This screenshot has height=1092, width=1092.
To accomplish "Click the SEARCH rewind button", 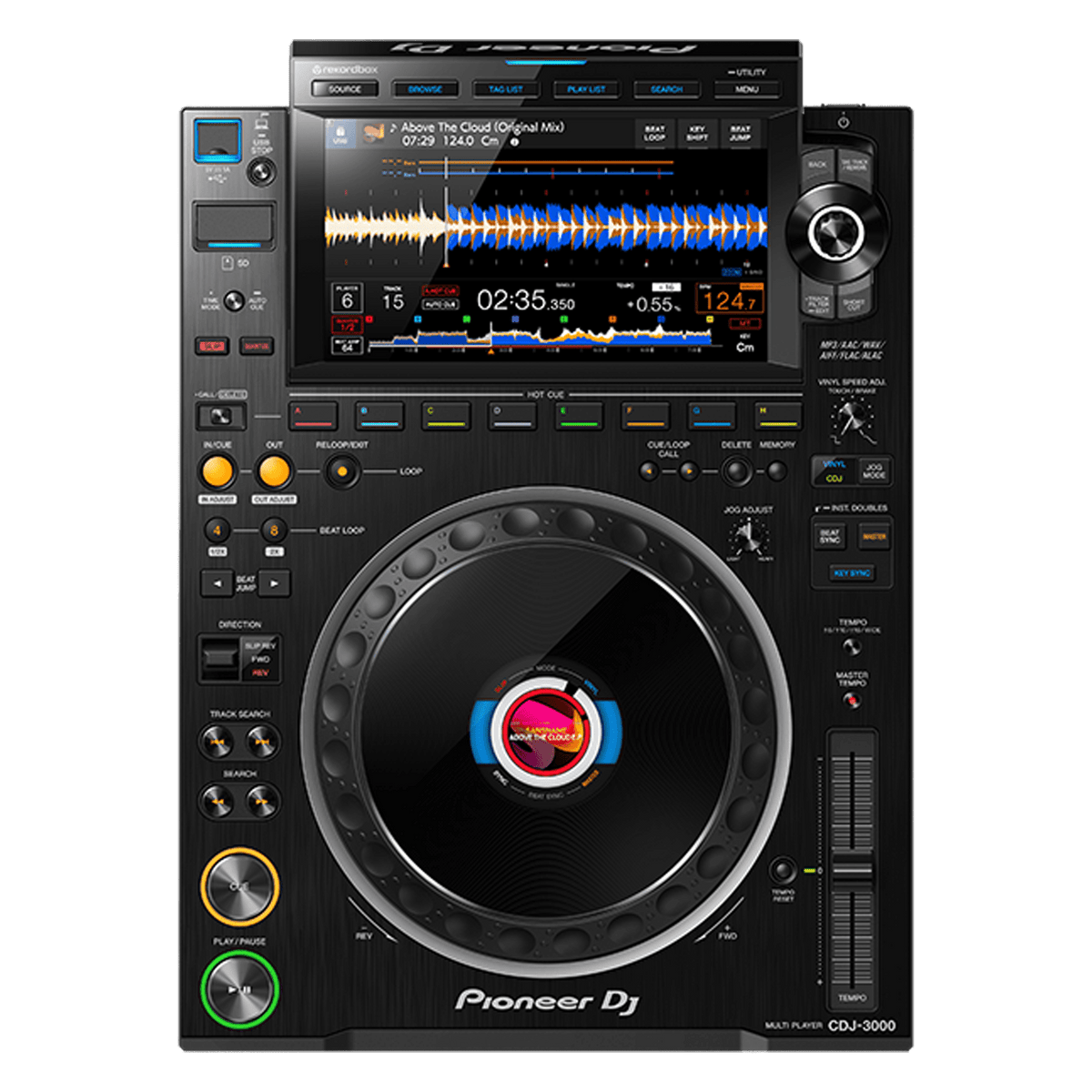I will click(x=216, y=801).
